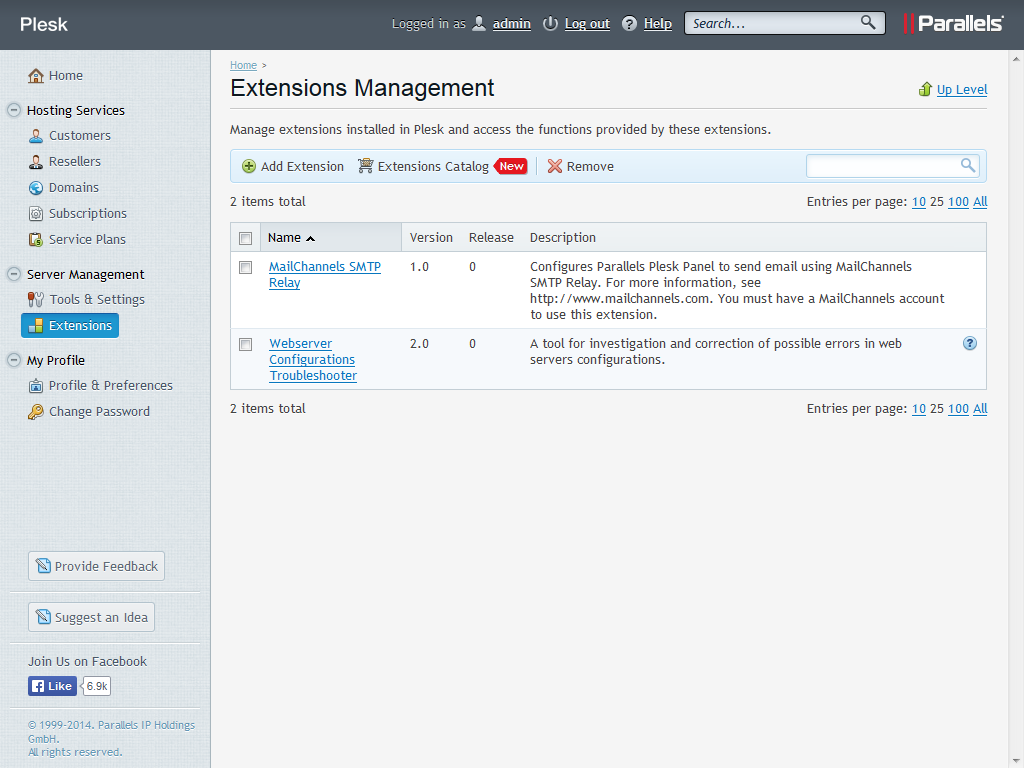Click the Extensions Catalog toolbar button
This screenshot has width=1024, height=768.
[442, 167]
